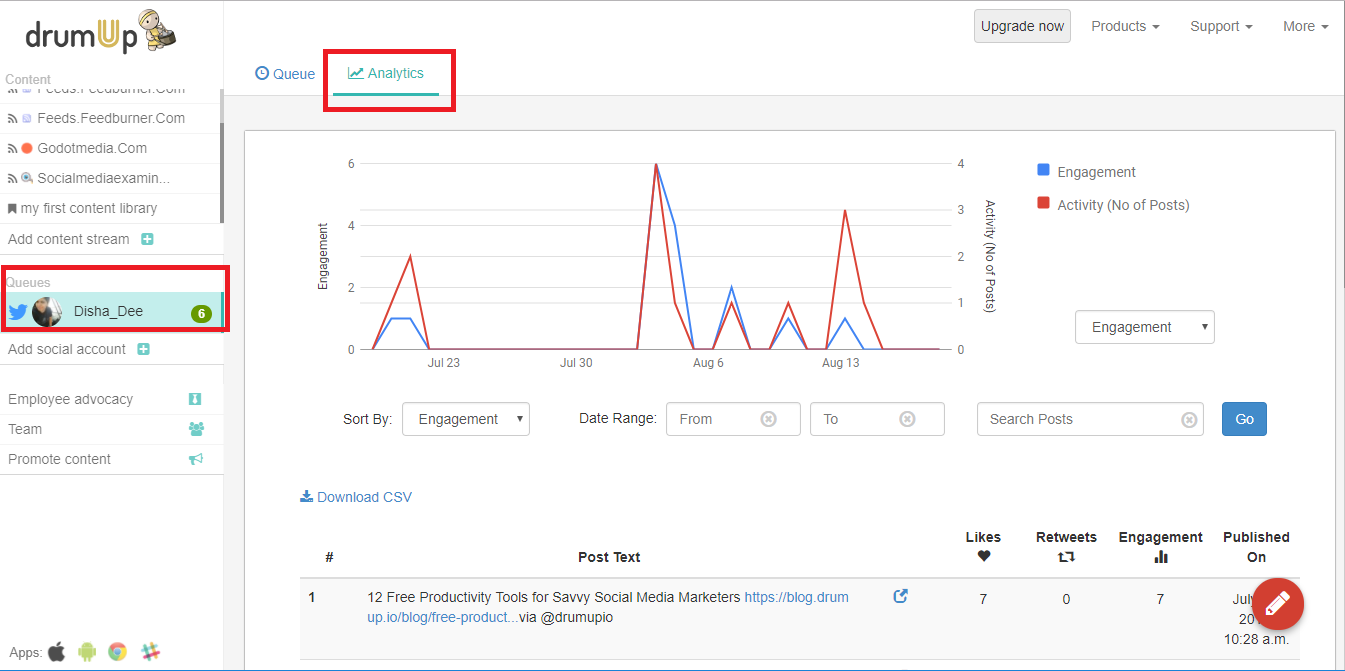Screen dimensions: 1345x671
Task: Click the bookmark icon for my first content library
Action: (x=12, y=209)
